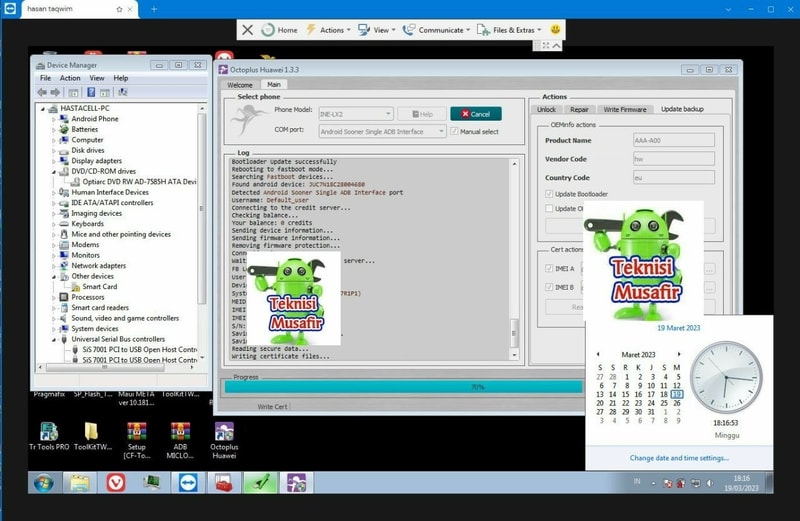Bookmark the hasan taqwim tab with the star icon

pos(119,9)
